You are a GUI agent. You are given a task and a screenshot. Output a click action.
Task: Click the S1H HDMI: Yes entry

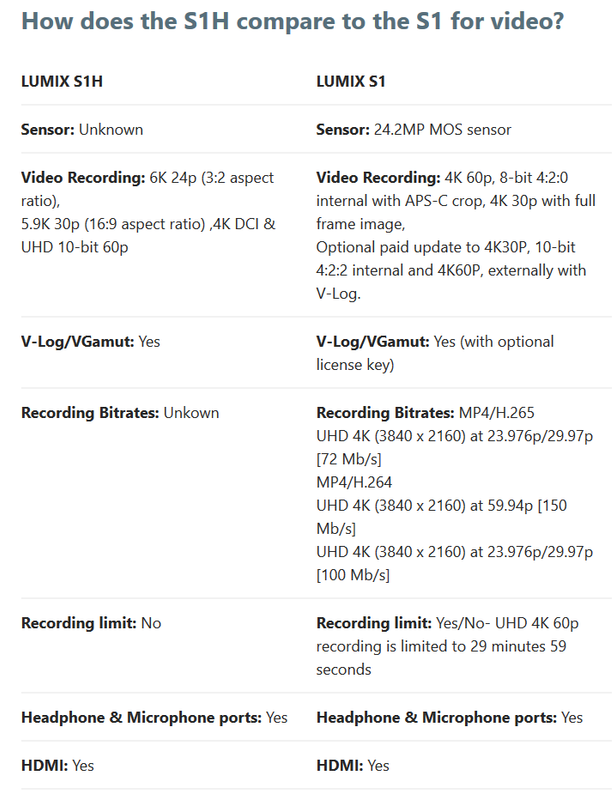[58, 766]
